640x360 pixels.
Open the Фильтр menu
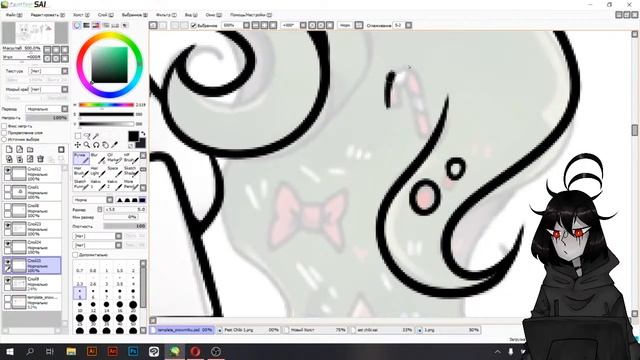pyautogui.click(x=167, y=15)
